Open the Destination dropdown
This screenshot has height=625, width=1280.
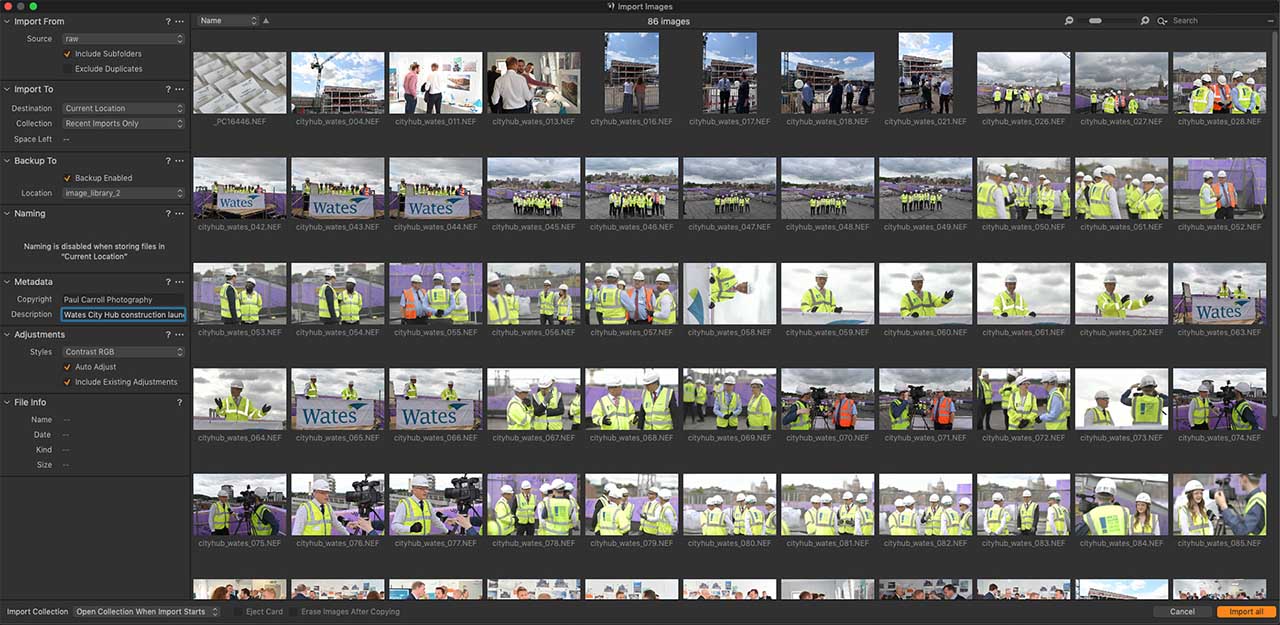click(123, 108)
